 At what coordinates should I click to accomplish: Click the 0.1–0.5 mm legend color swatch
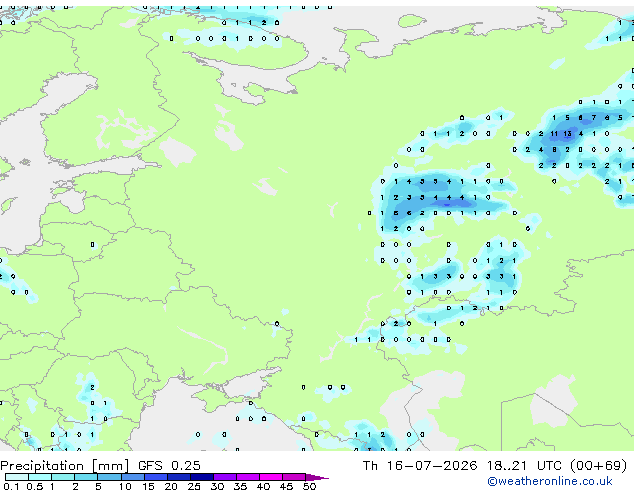click(x=17, y=477)
